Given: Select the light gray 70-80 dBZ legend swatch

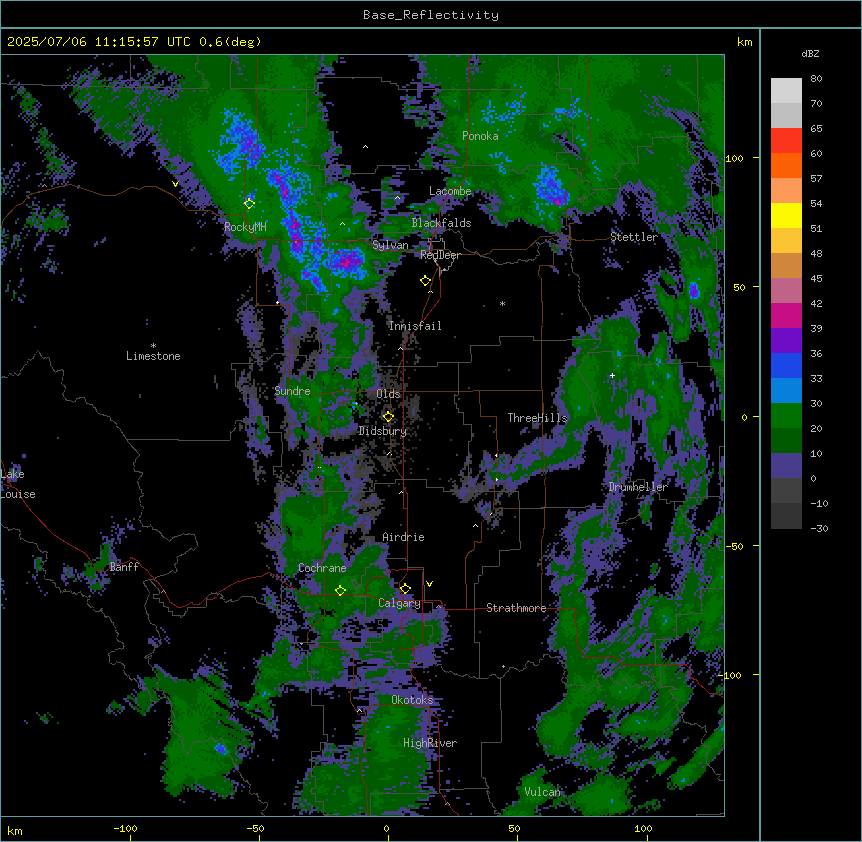Looking at the screenshot, I should click(786, 91).
